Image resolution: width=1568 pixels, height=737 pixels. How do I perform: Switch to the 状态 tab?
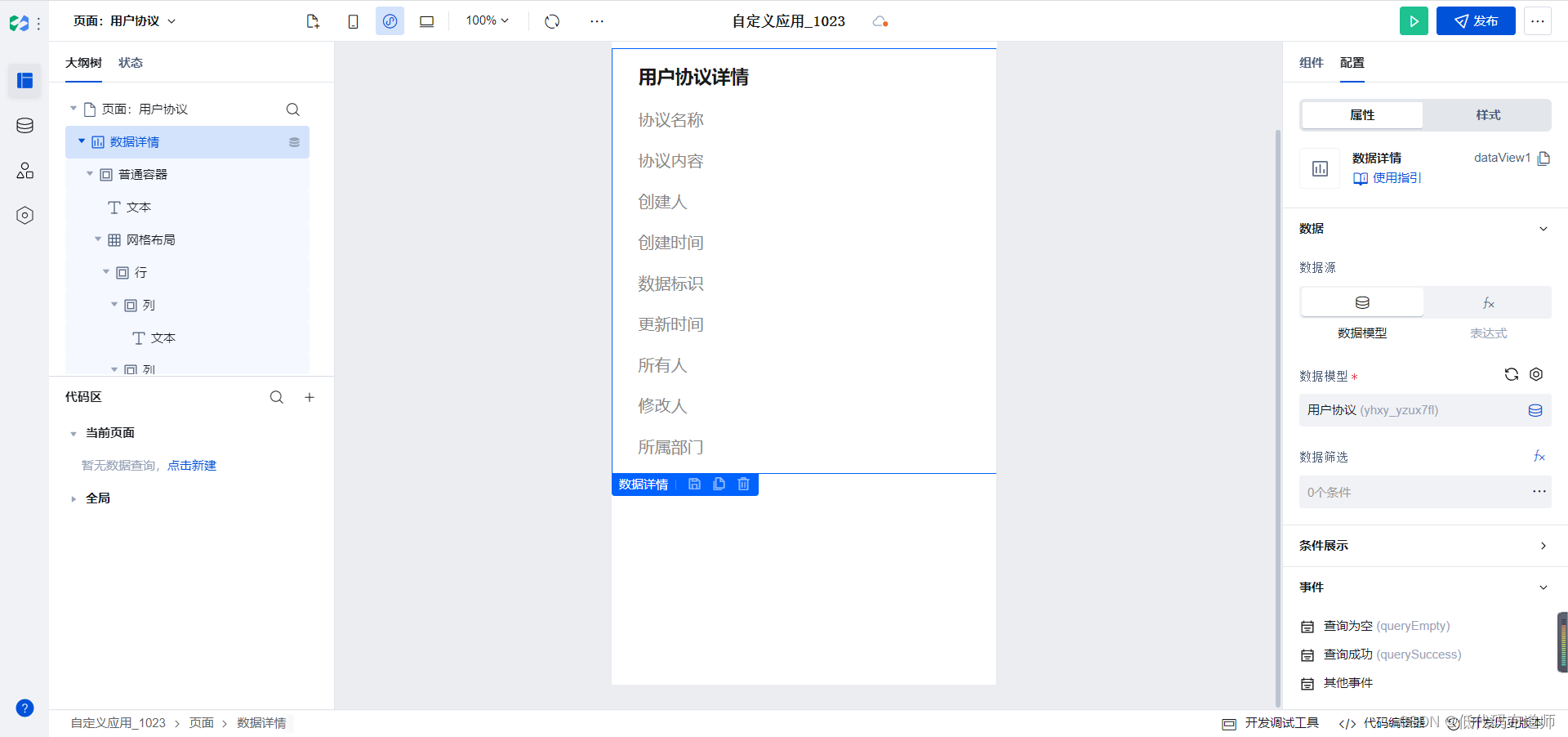click(131, 63)
